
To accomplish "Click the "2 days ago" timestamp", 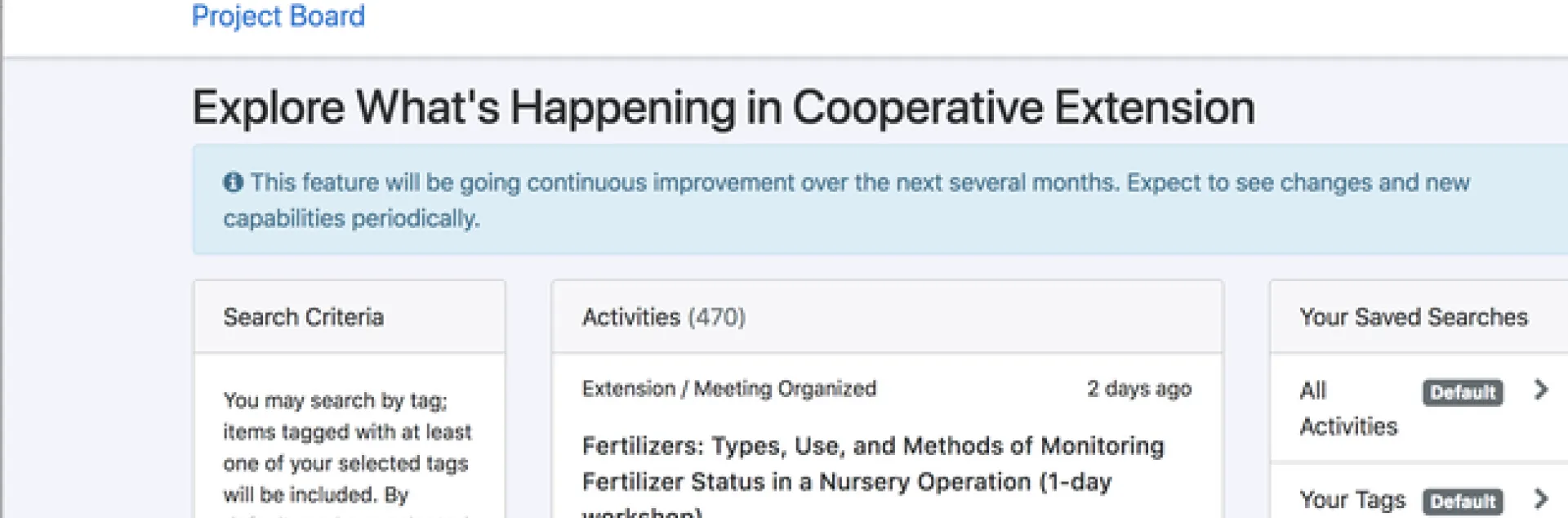I will 1138,389.
